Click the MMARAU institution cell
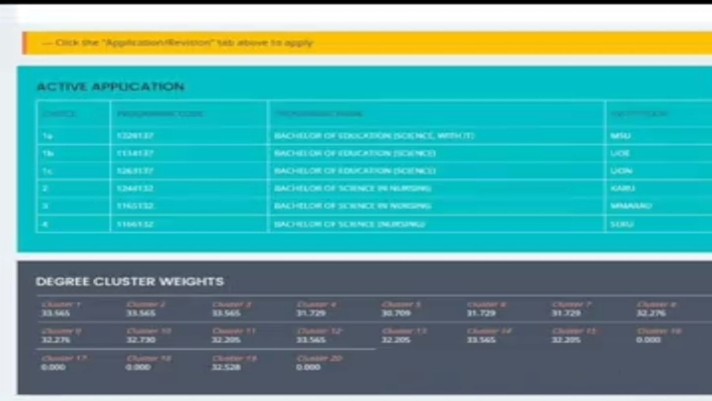Viewport: 712px width, 401px height. [630, 206]
